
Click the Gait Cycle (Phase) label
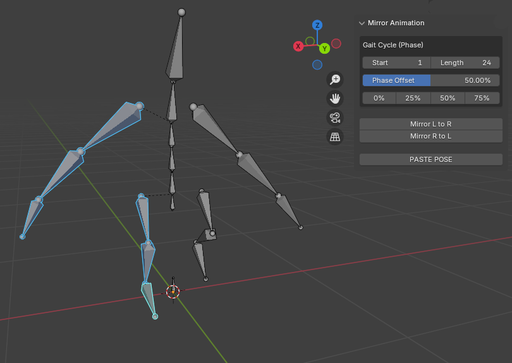(393, 45)
